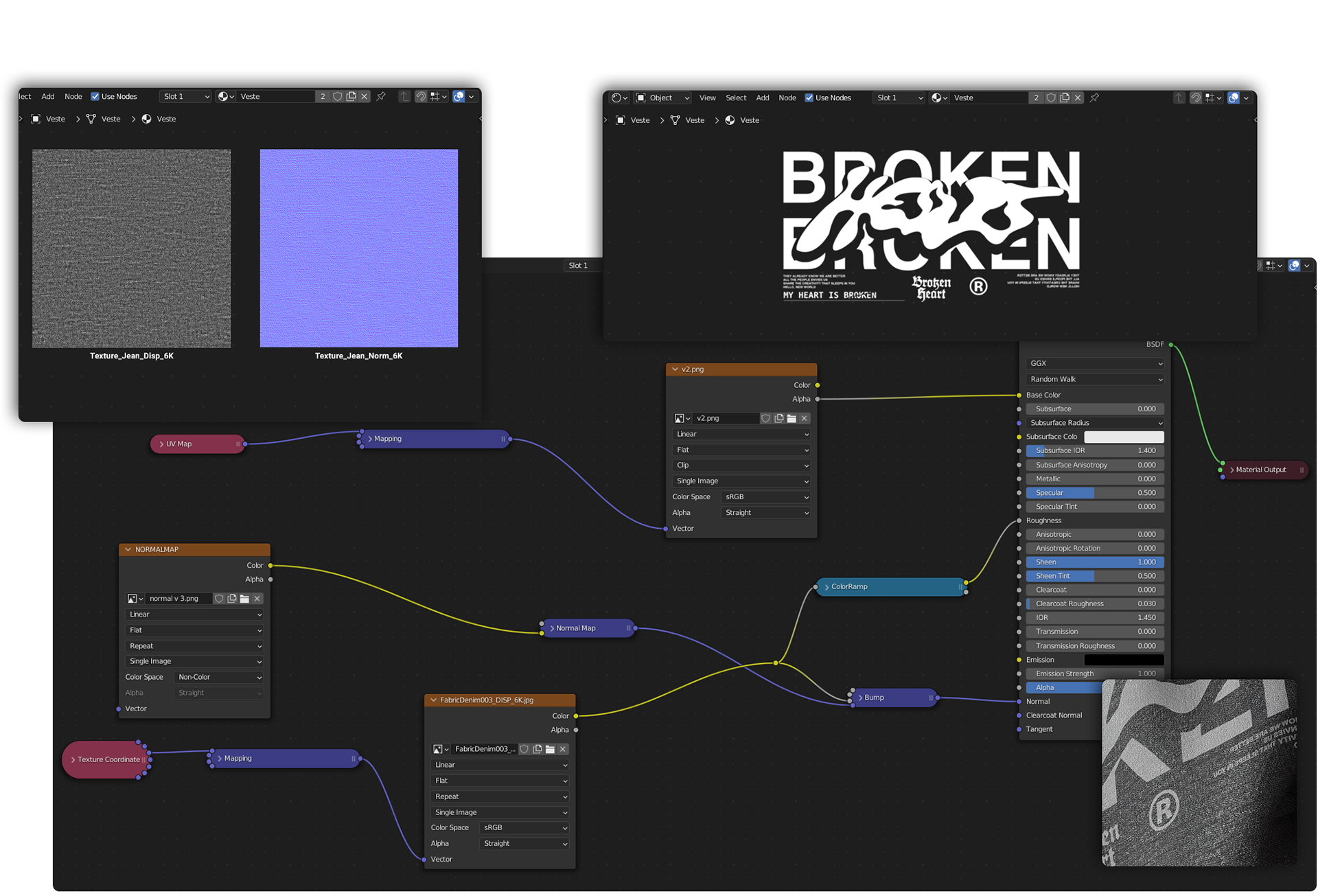Collapse FabricDenim003_DISP_6K.jpg node header

(433, 700)
